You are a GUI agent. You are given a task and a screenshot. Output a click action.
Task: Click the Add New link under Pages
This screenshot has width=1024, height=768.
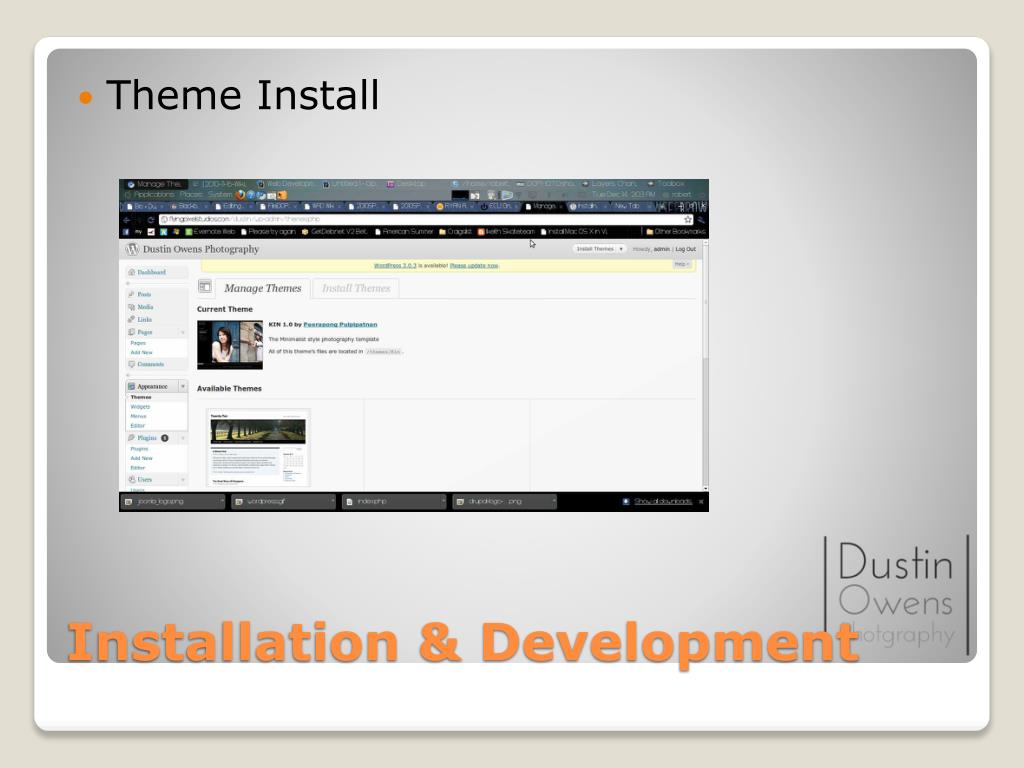tap(141, 353)
